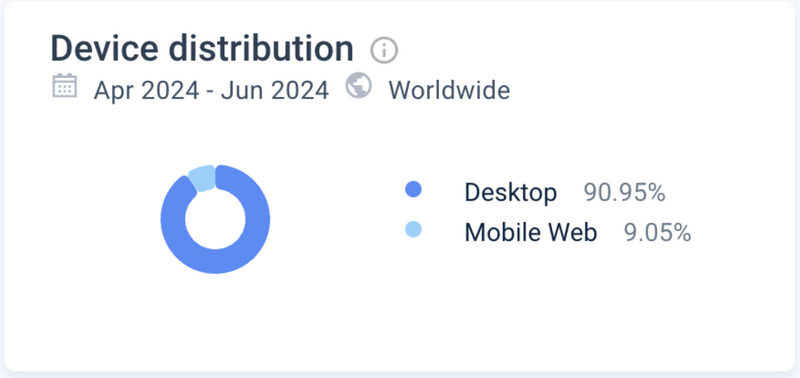Click the center hole of the donut chart

(215, 219)
